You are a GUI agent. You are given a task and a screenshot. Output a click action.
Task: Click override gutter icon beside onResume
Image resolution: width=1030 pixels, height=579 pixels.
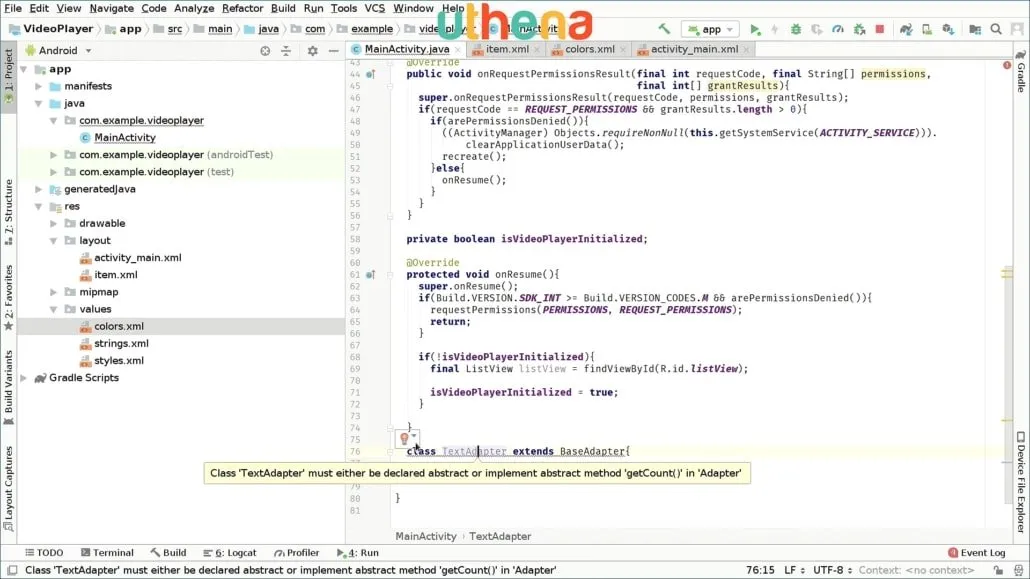pyautogui.click(x=370, y=275)
